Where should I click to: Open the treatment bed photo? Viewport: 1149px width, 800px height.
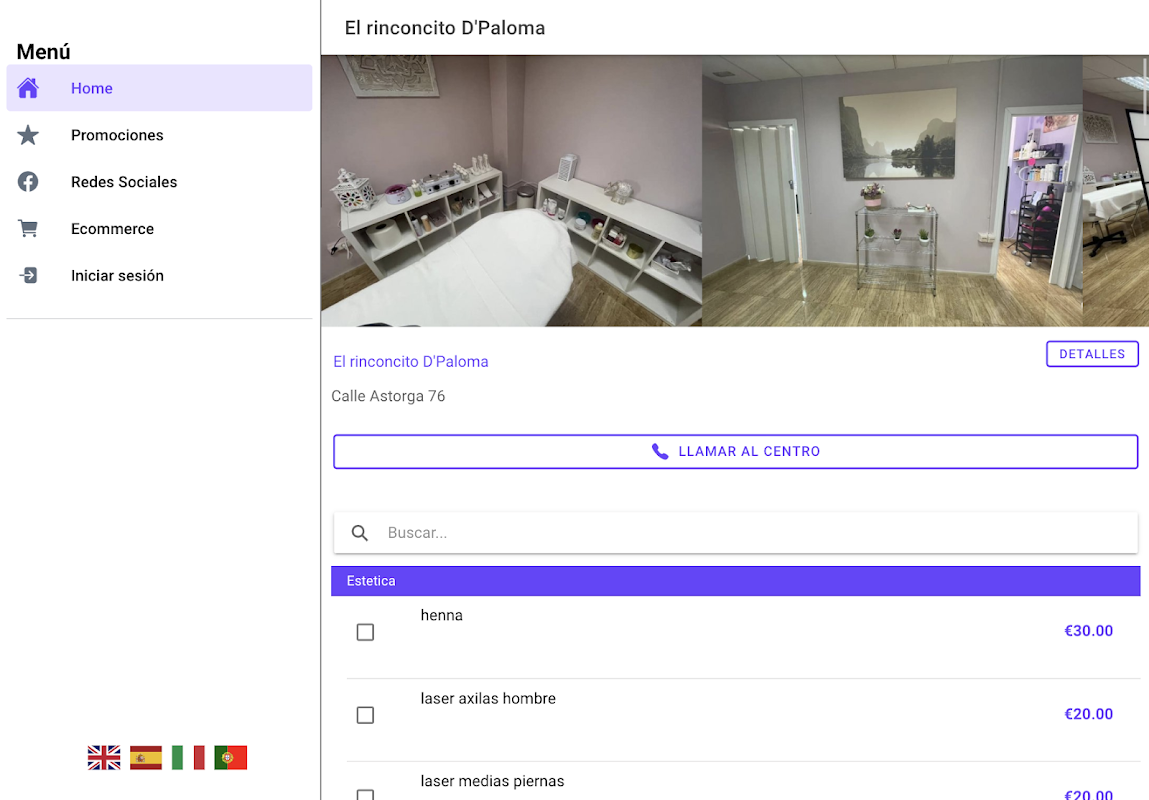511,191
